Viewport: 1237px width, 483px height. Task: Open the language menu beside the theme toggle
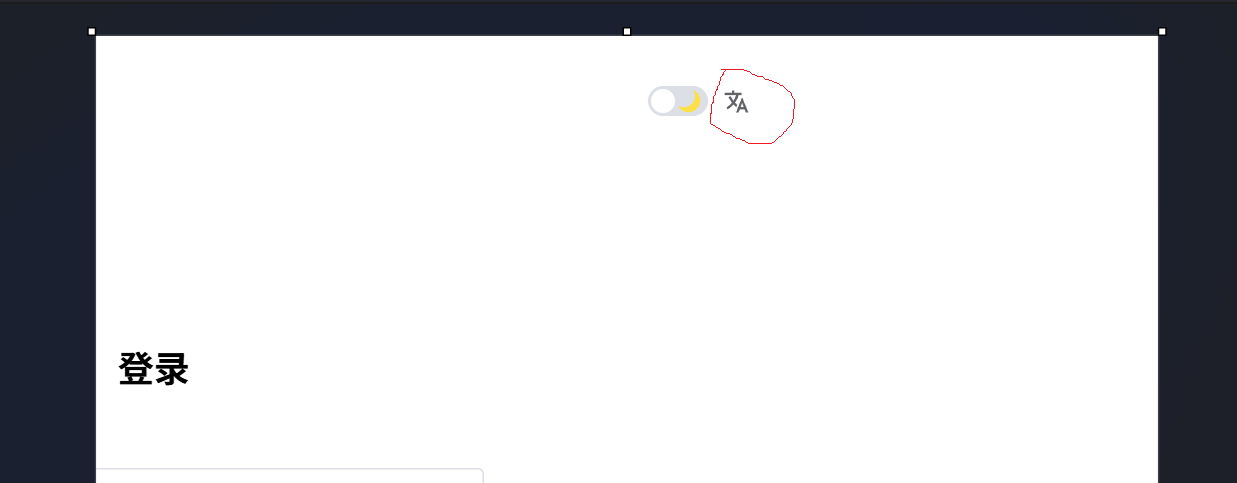coord(736,102)
